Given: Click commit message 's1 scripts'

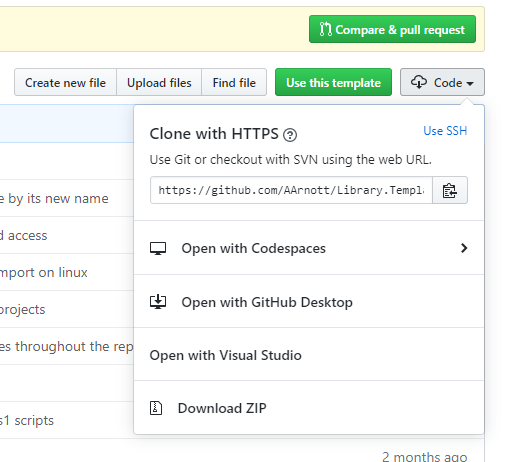Looking at the screenshot, I should point(27,420).
